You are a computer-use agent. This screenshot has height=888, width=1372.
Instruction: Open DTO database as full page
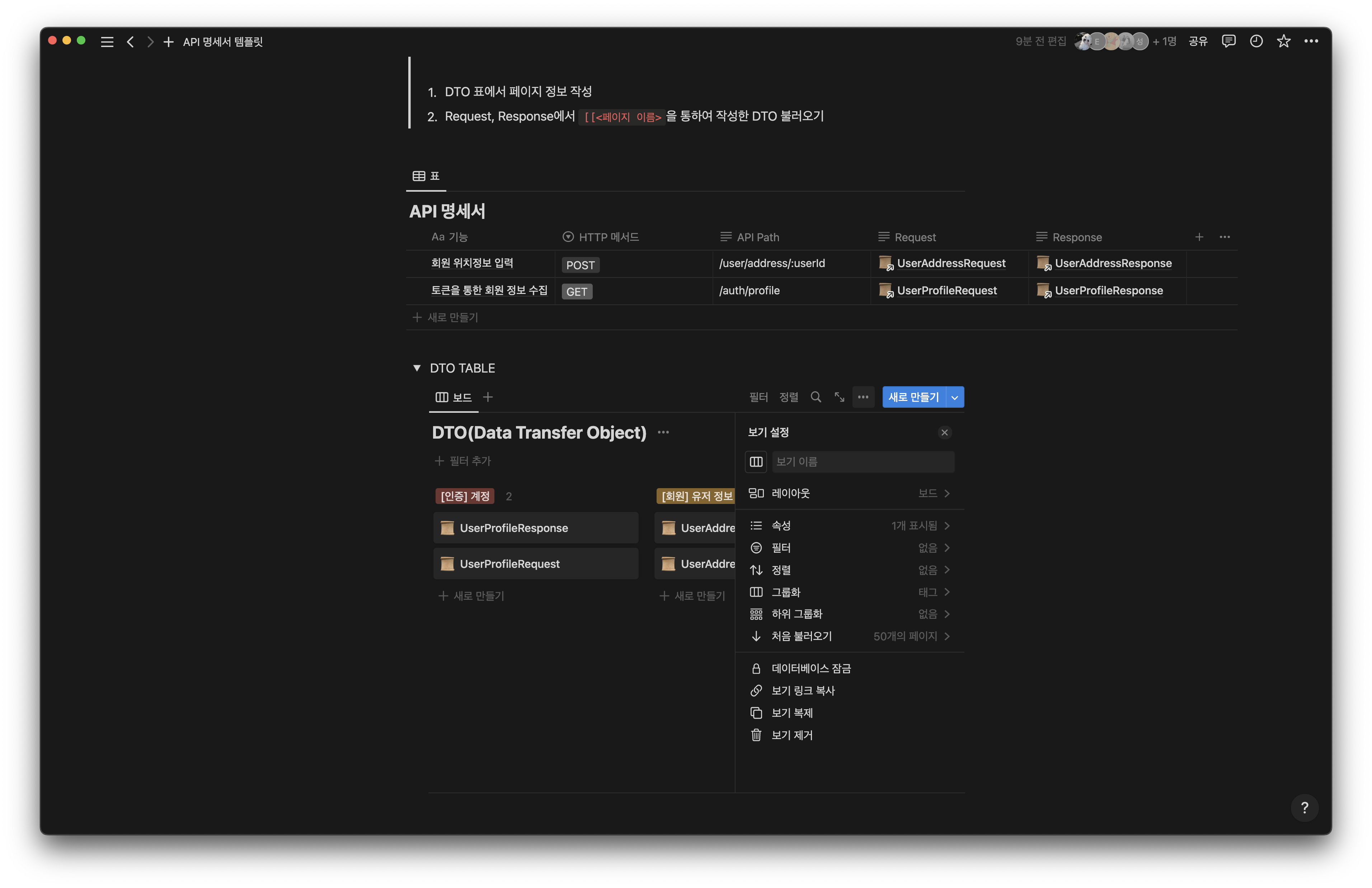(840, 397)
